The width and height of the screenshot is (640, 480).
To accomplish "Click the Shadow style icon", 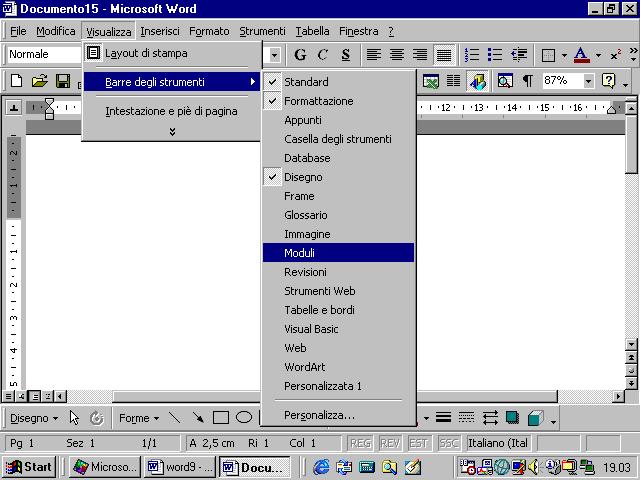I will pos(512,418).
